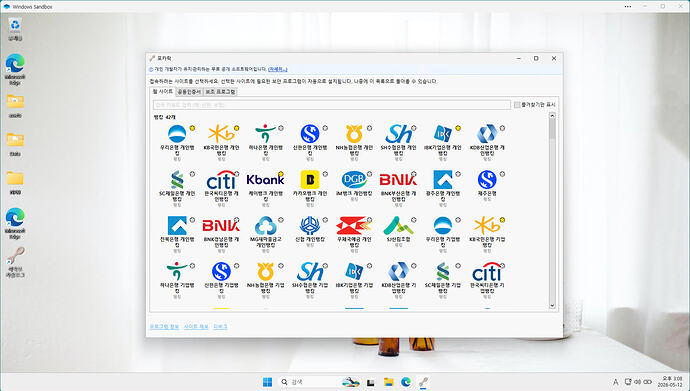The image size is (690, 391).
Task: Select IBK기업은행 개인뱅킹 icon
Action: [443, 134]
